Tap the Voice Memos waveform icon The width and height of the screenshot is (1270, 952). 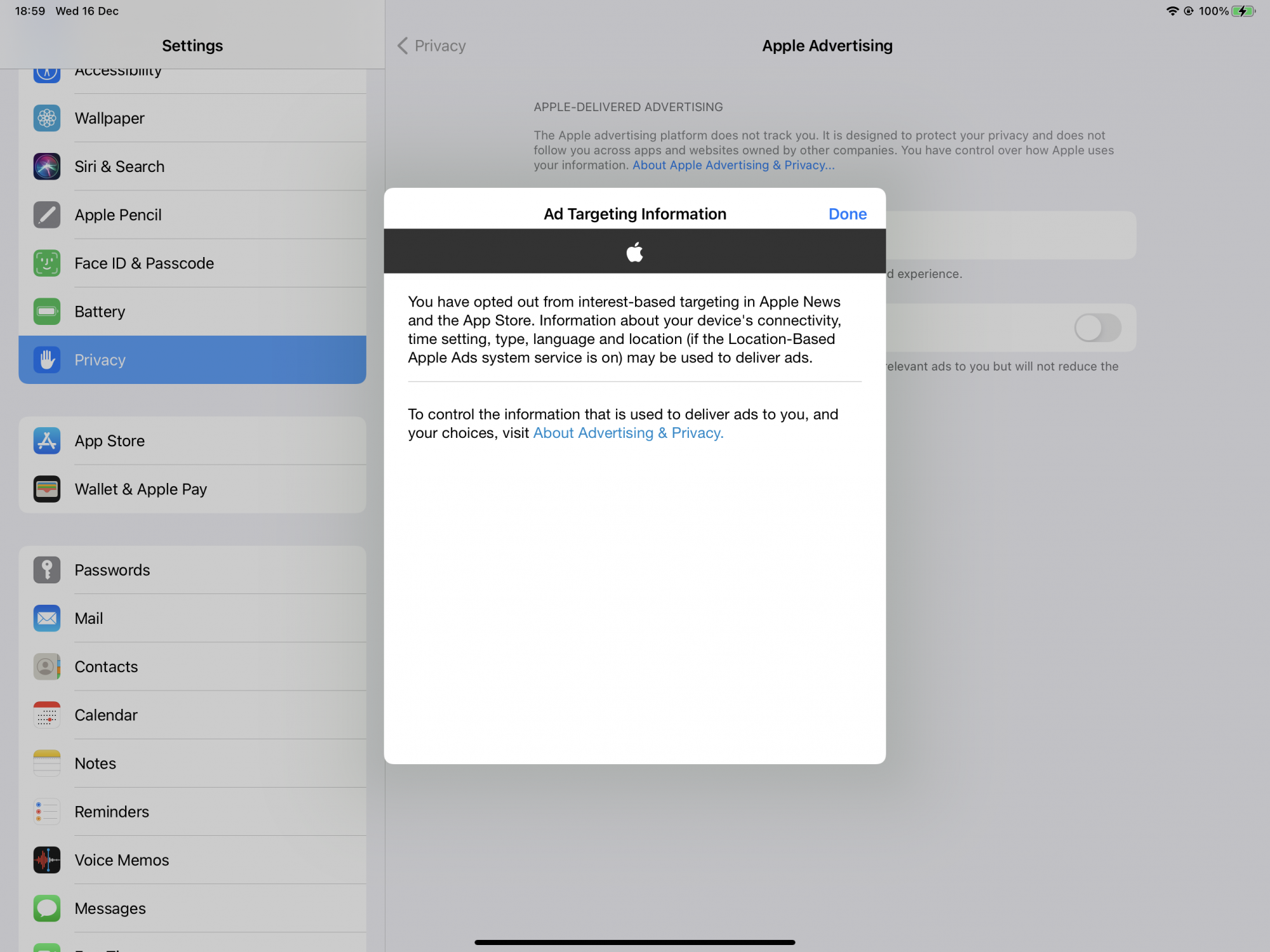pos(47,860)
